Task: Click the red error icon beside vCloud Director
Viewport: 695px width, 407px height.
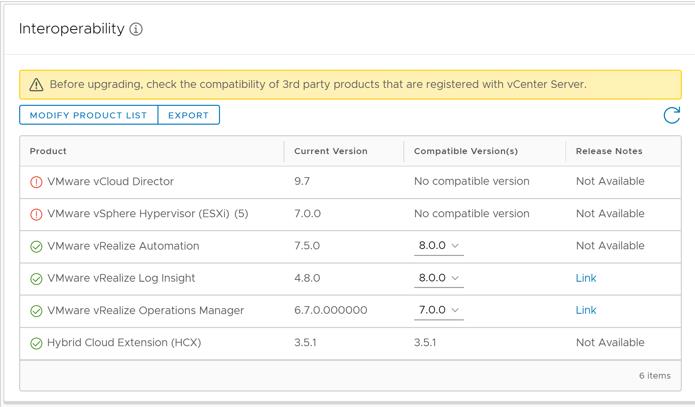Action: click(x=36, y=182)
